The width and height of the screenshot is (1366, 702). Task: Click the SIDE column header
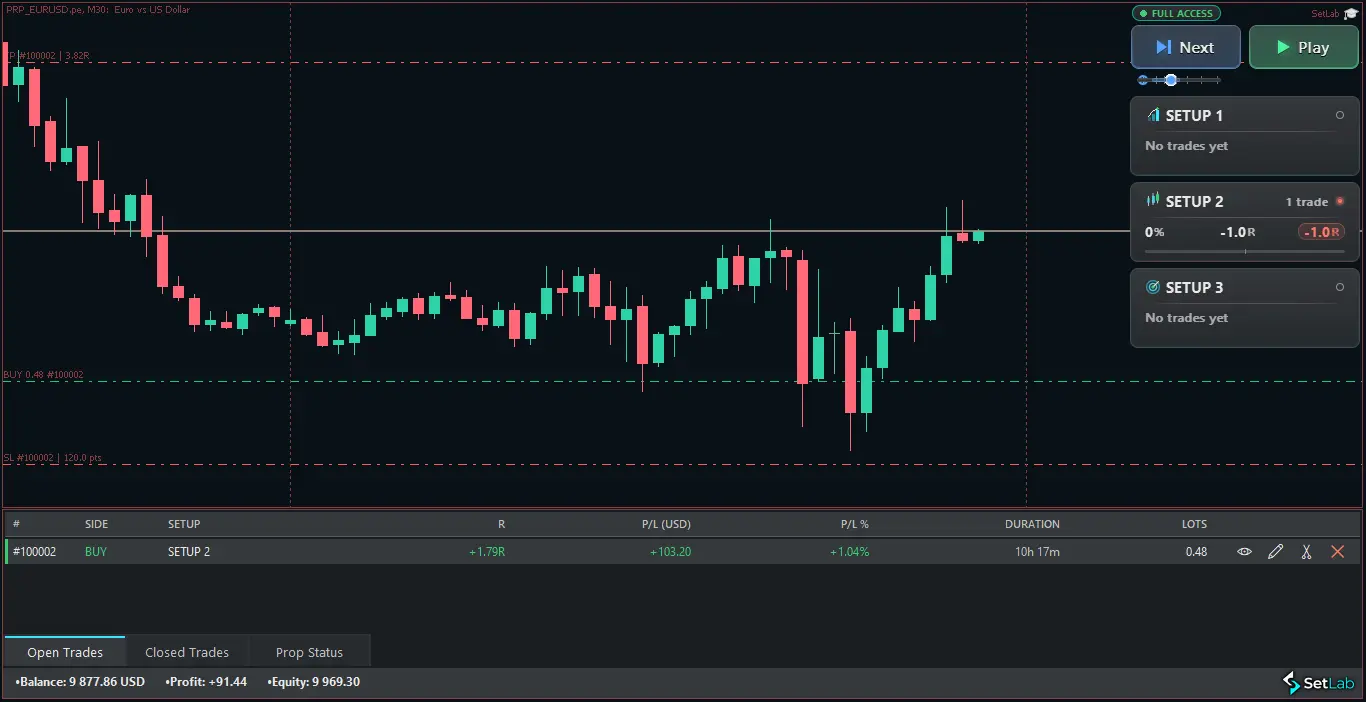97,524
